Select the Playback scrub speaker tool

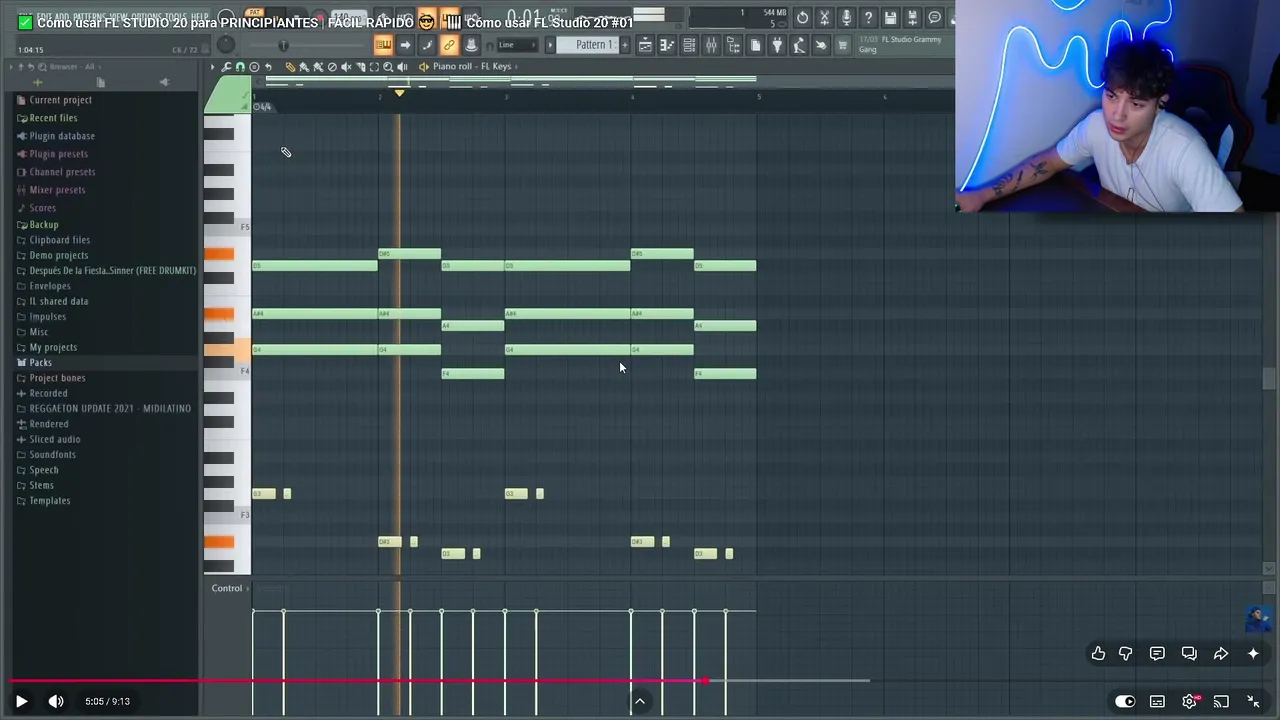tap(402, 67)
